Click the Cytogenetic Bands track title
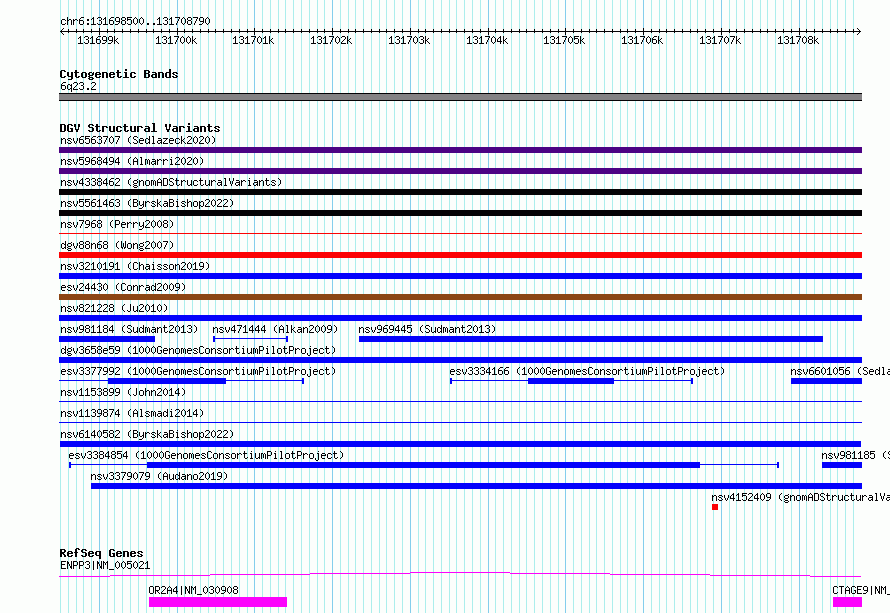 click(x=119, y=74)
